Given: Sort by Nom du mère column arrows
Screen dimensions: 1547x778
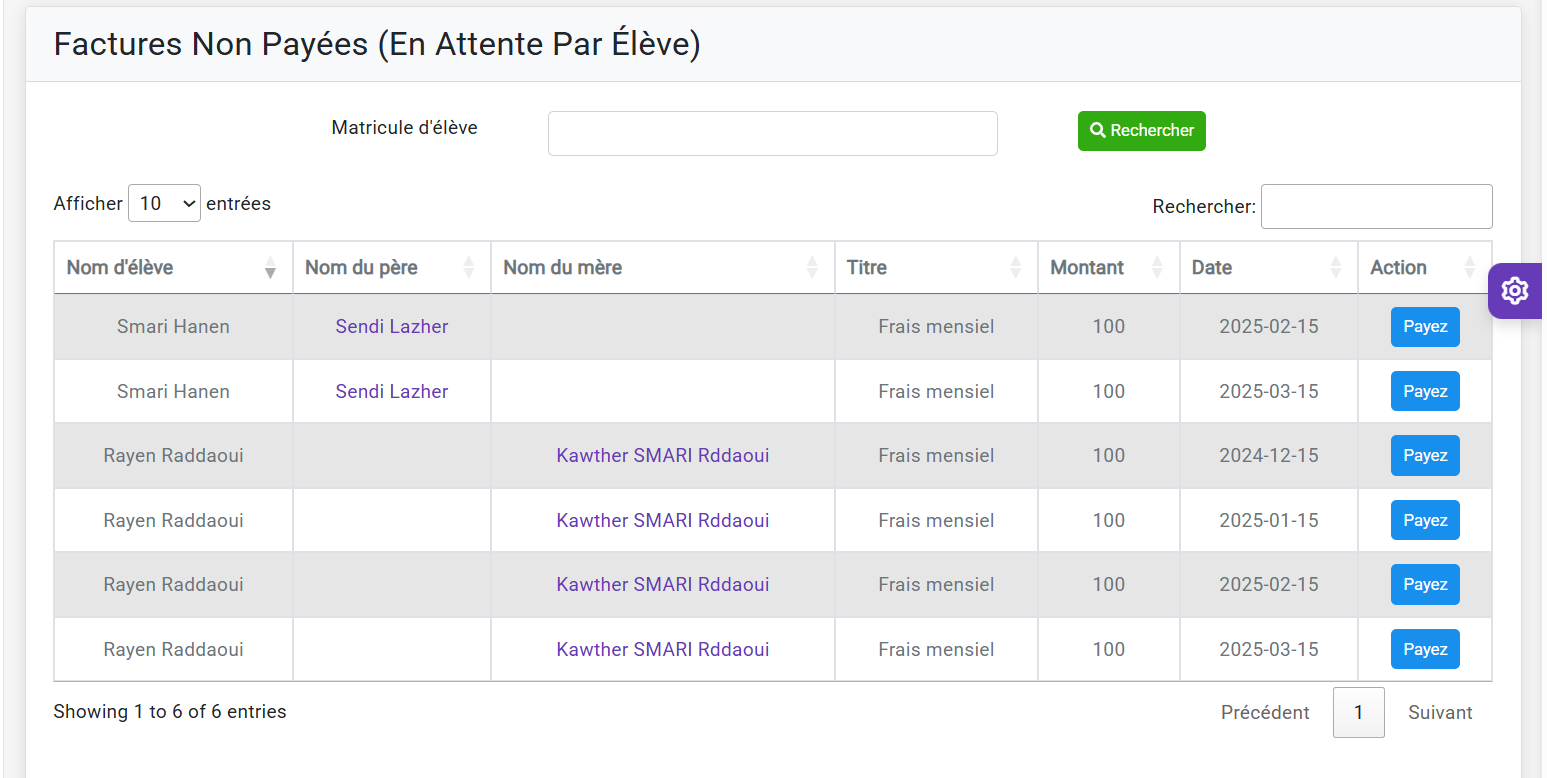Looking at the screenshot, I should [812, 268].
